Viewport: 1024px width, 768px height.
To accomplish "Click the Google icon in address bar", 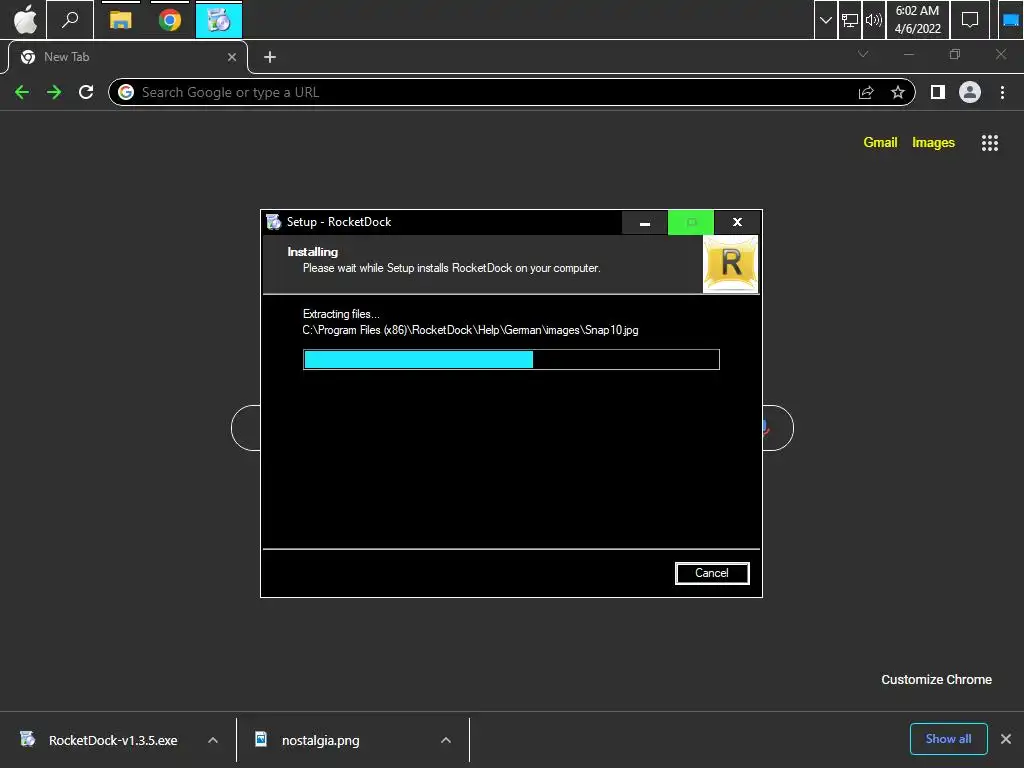I will [125, 92].
